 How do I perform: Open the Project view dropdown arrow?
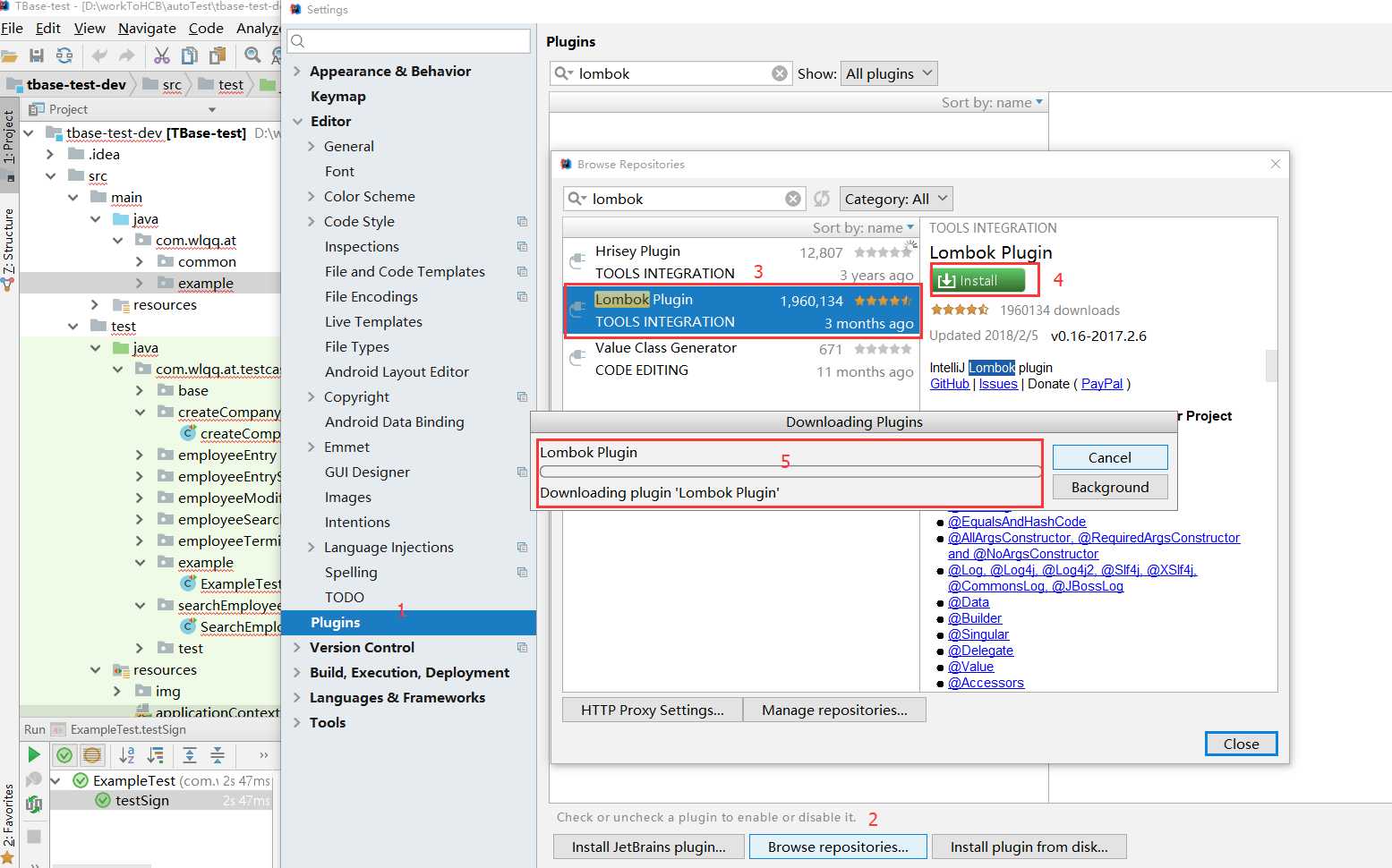(x=212, y=109)
